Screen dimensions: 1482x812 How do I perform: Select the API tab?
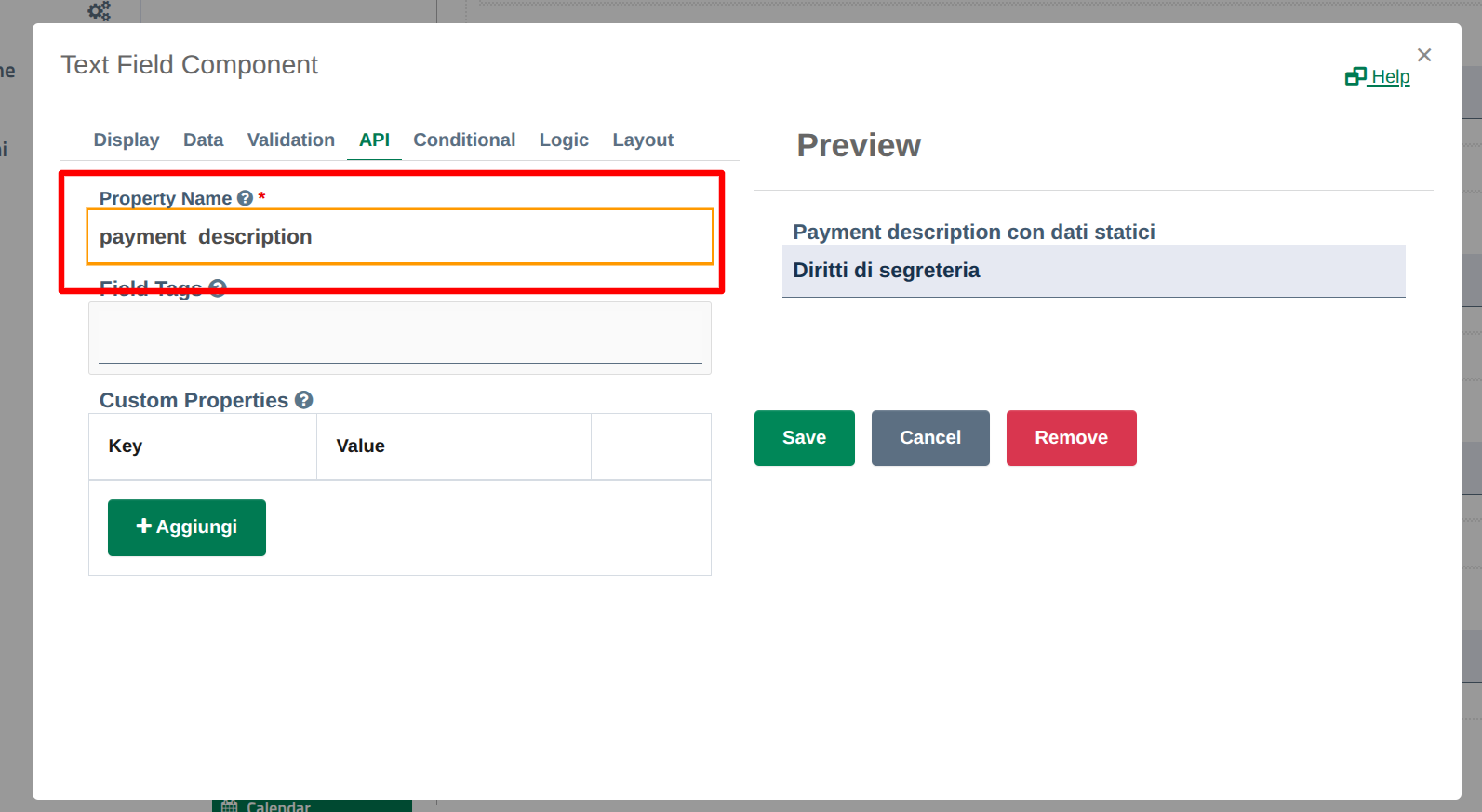pyautogui.click(x=374, y=140)
